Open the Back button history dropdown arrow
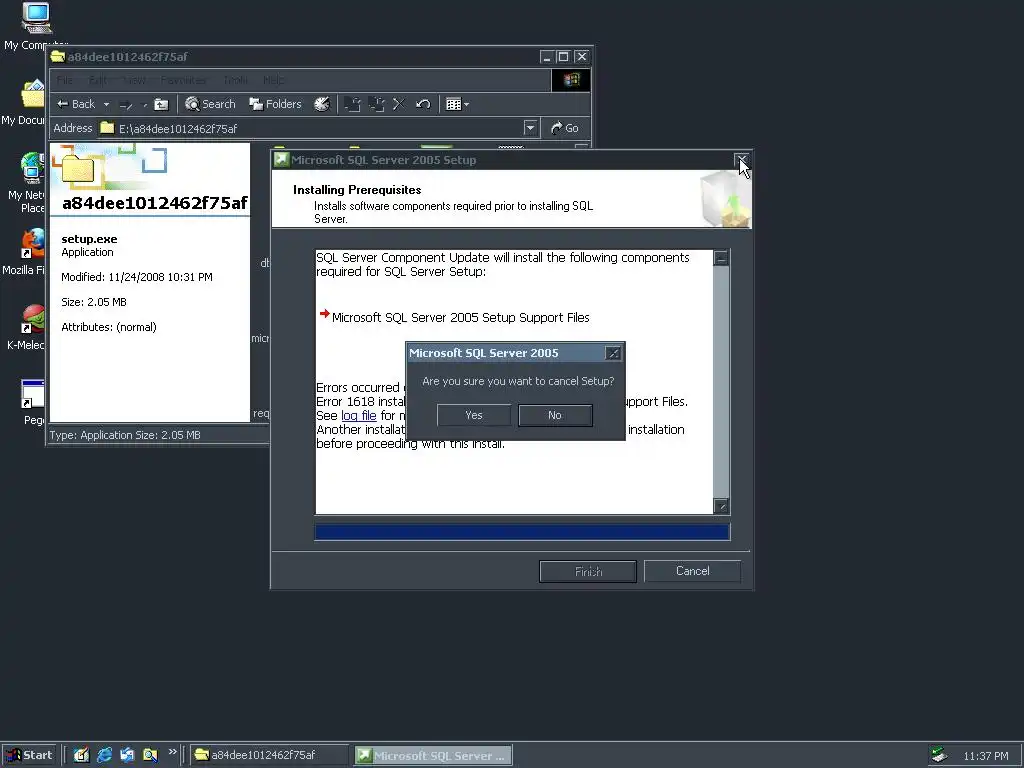Image resolution: width=1024 pixels, height=768 pixels. pyautogui.click(x=106, y=104)
